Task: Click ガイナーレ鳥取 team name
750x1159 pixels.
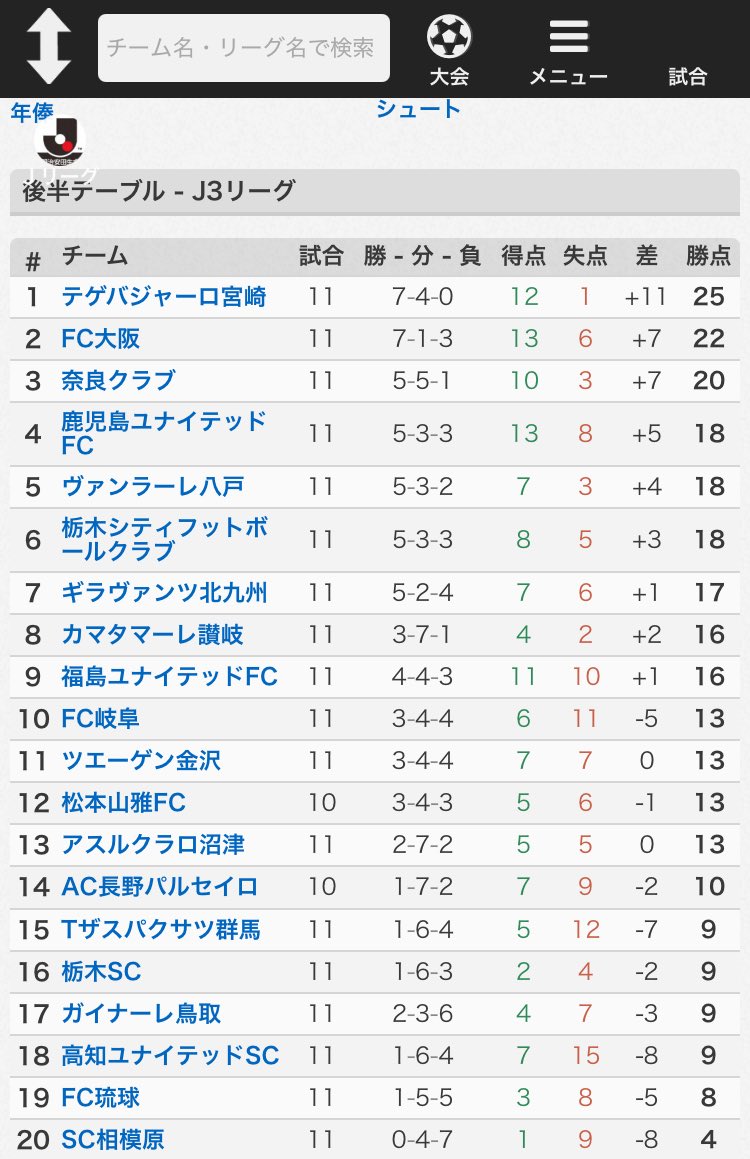Action: tap(141, 1013)
